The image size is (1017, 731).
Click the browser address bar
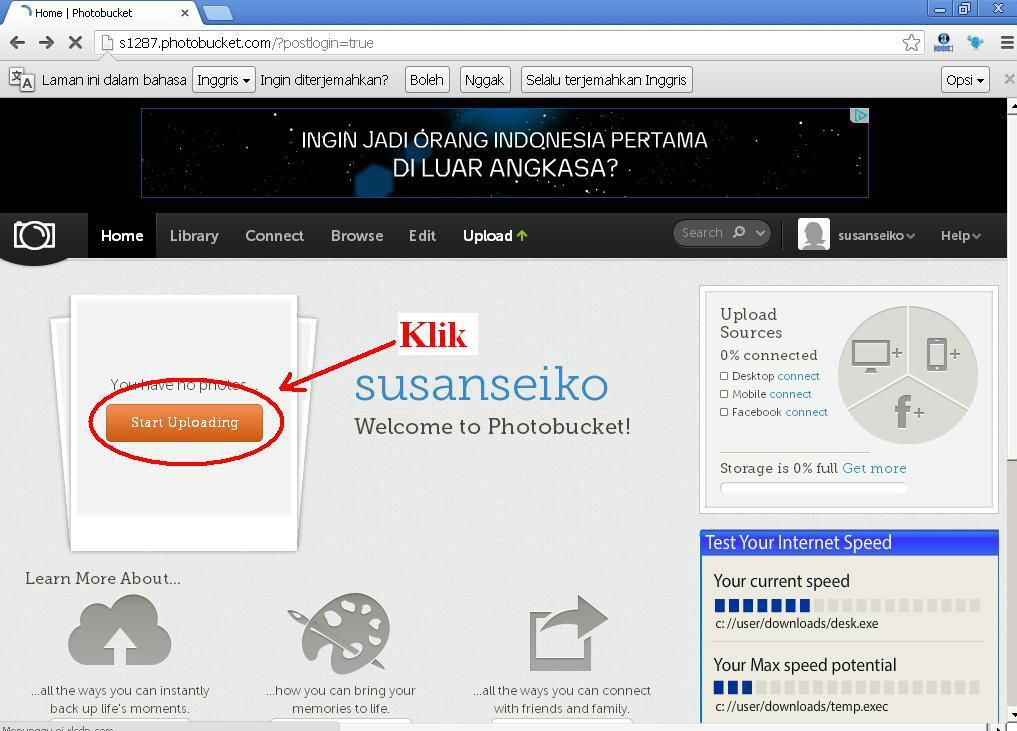[400, 43]
